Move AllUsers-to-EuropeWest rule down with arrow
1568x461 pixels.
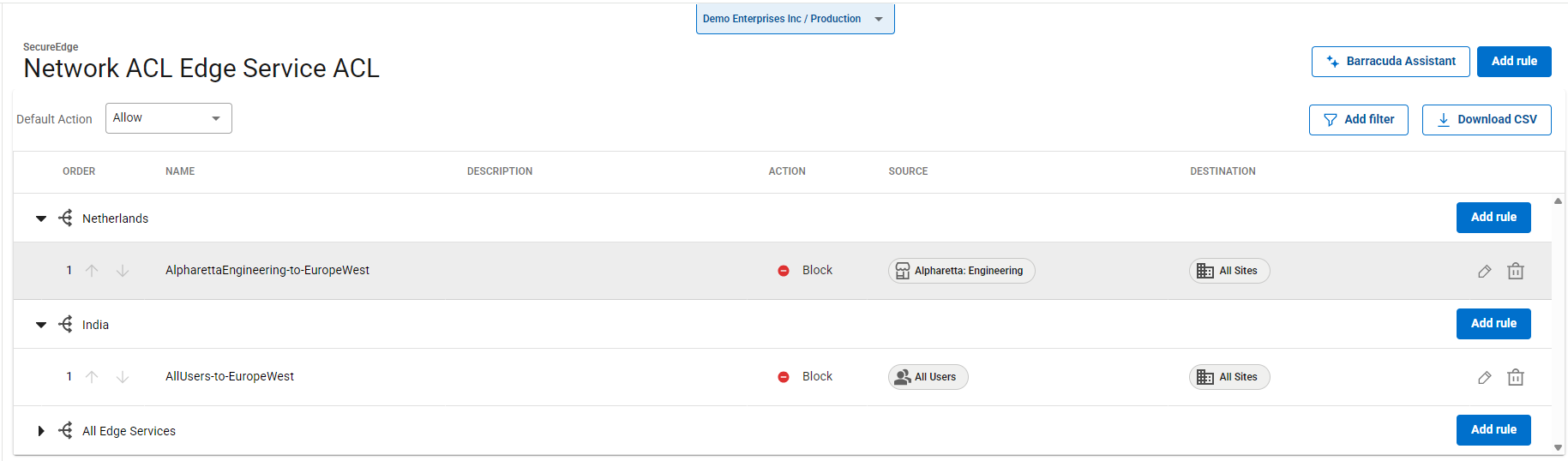click(123, 377)
